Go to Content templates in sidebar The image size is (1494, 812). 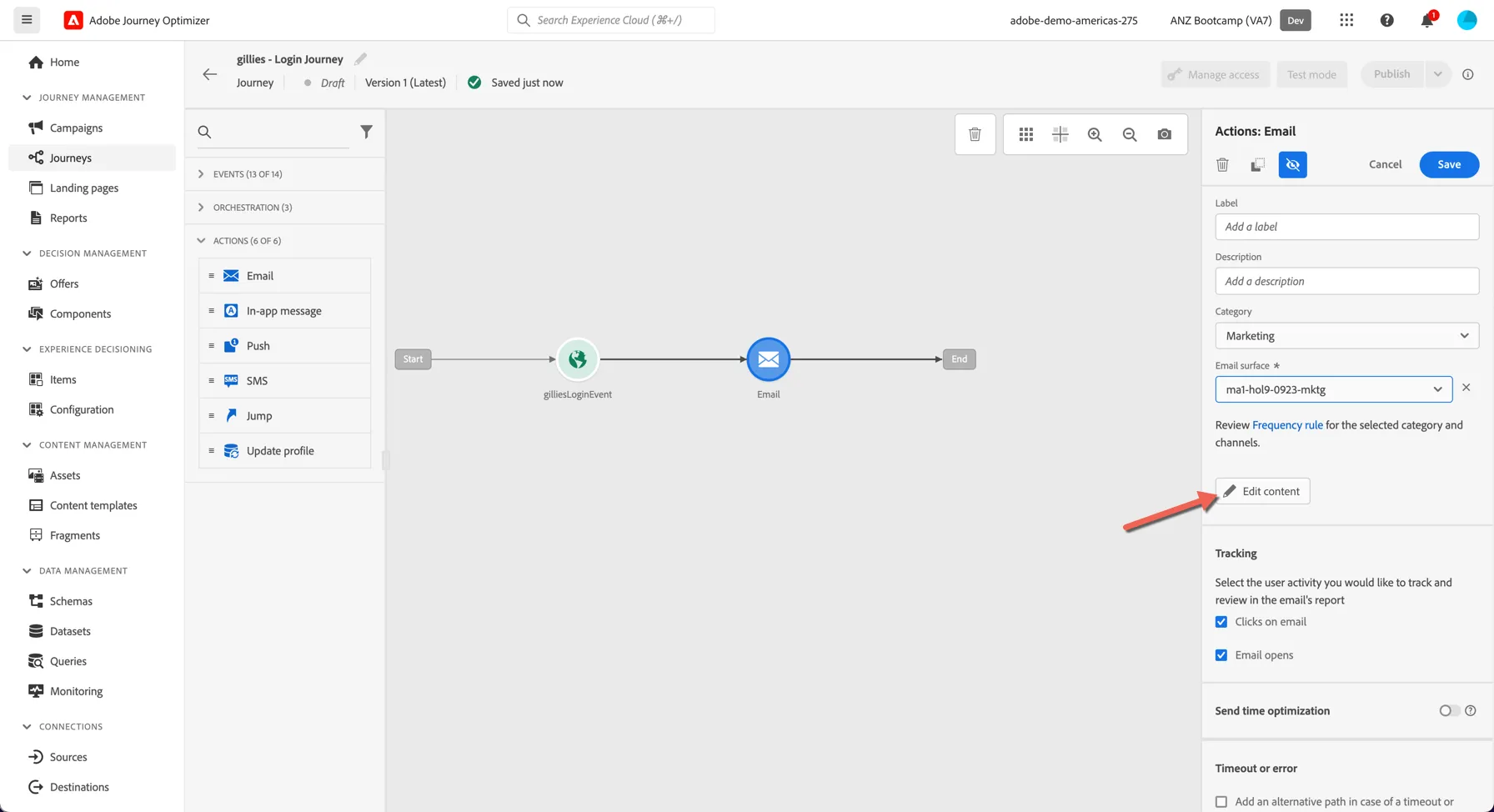(93, 505)
